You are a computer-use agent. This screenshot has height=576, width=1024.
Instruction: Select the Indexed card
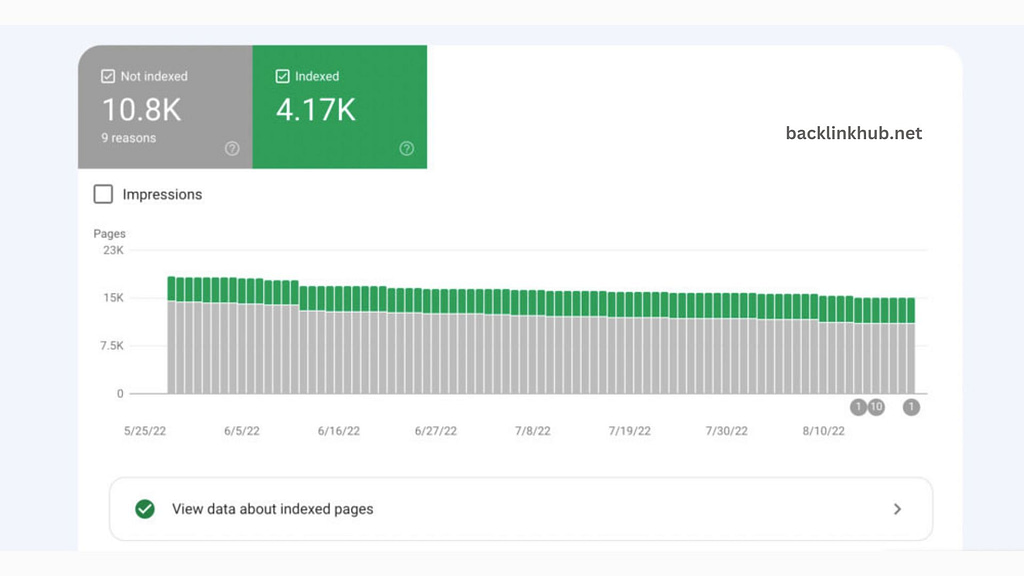coord(340,107)
